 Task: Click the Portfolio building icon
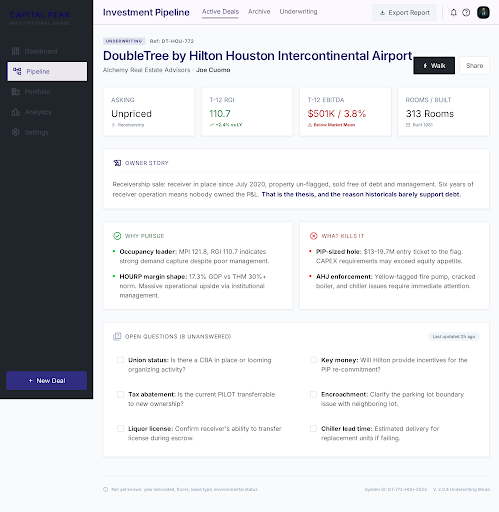[x=15, y=92]
